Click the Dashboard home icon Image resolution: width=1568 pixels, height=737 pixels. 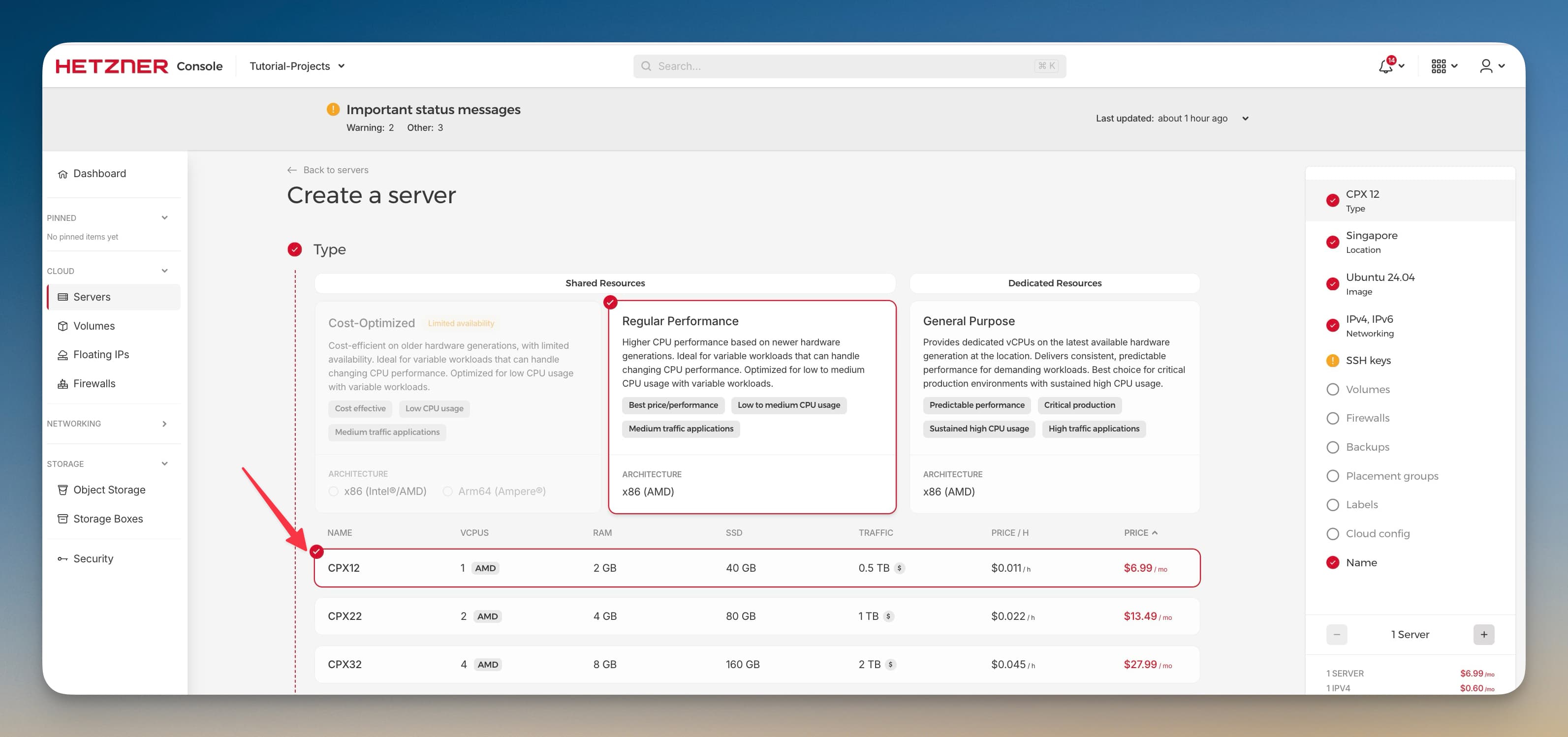[x=63, y=174]
